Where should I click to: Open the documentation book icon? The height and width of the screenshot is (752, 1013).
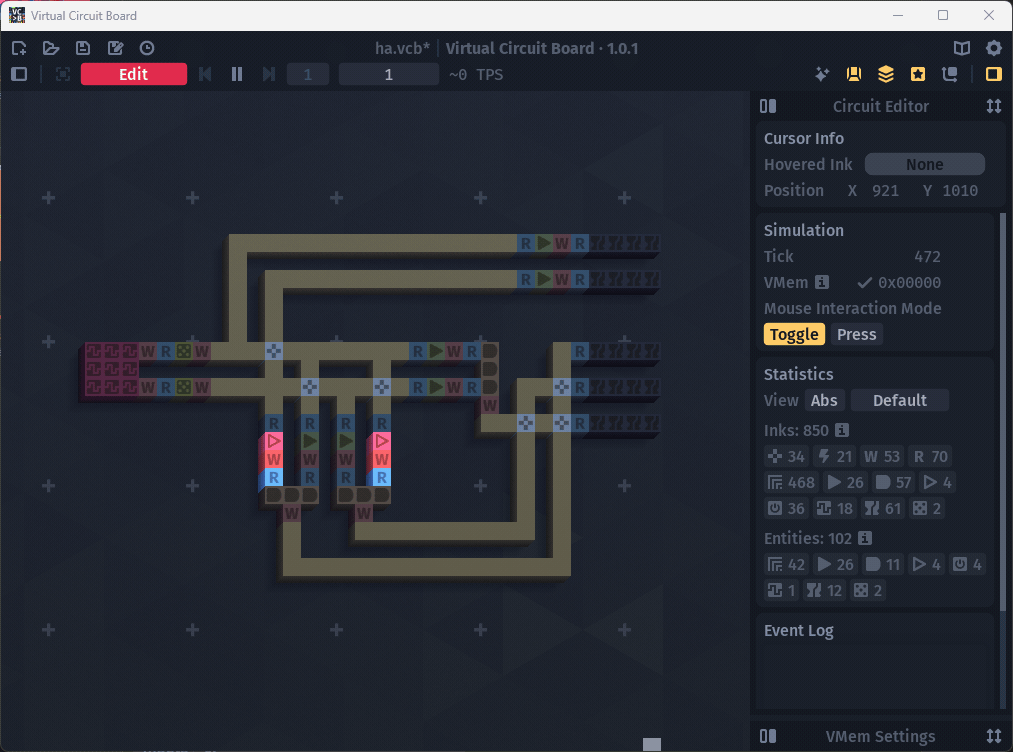[962, 48]
